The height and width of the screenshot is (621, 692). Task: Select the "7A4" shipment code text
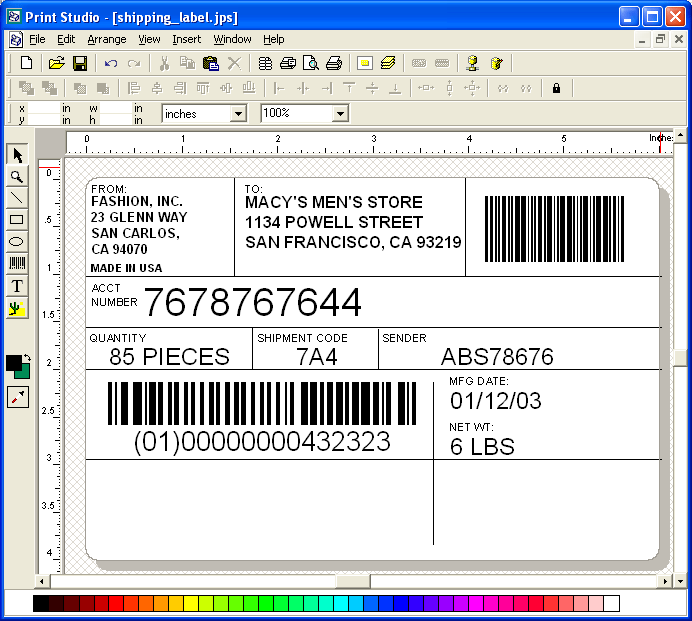point(316,357)
